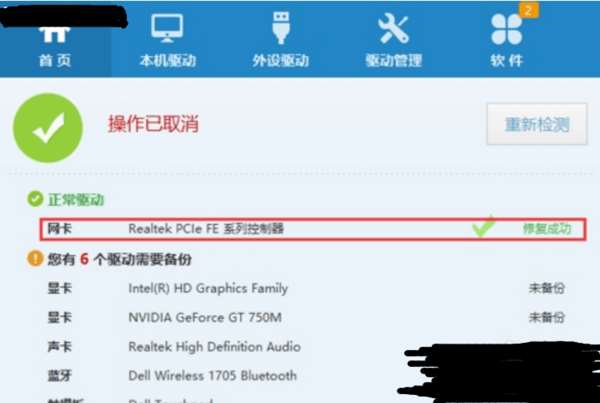Select the Dell Wireless 1705 Bluetooth row

(222, 376)
